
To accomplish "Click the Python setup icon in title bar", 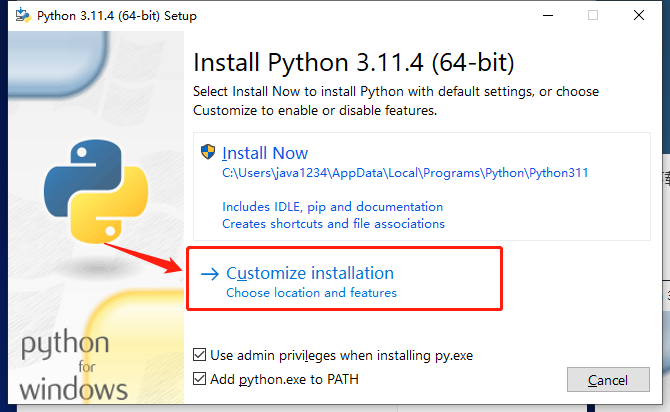I will tap(19, 15).
